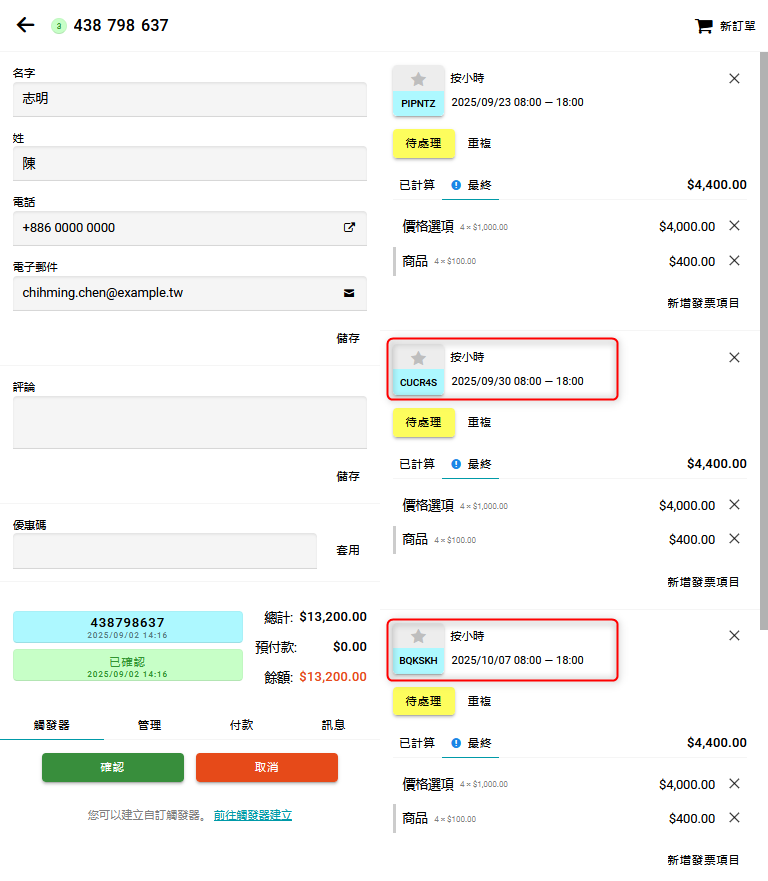
Task: Click 套用 to apply the coupon code
Action: pos(347,551)
